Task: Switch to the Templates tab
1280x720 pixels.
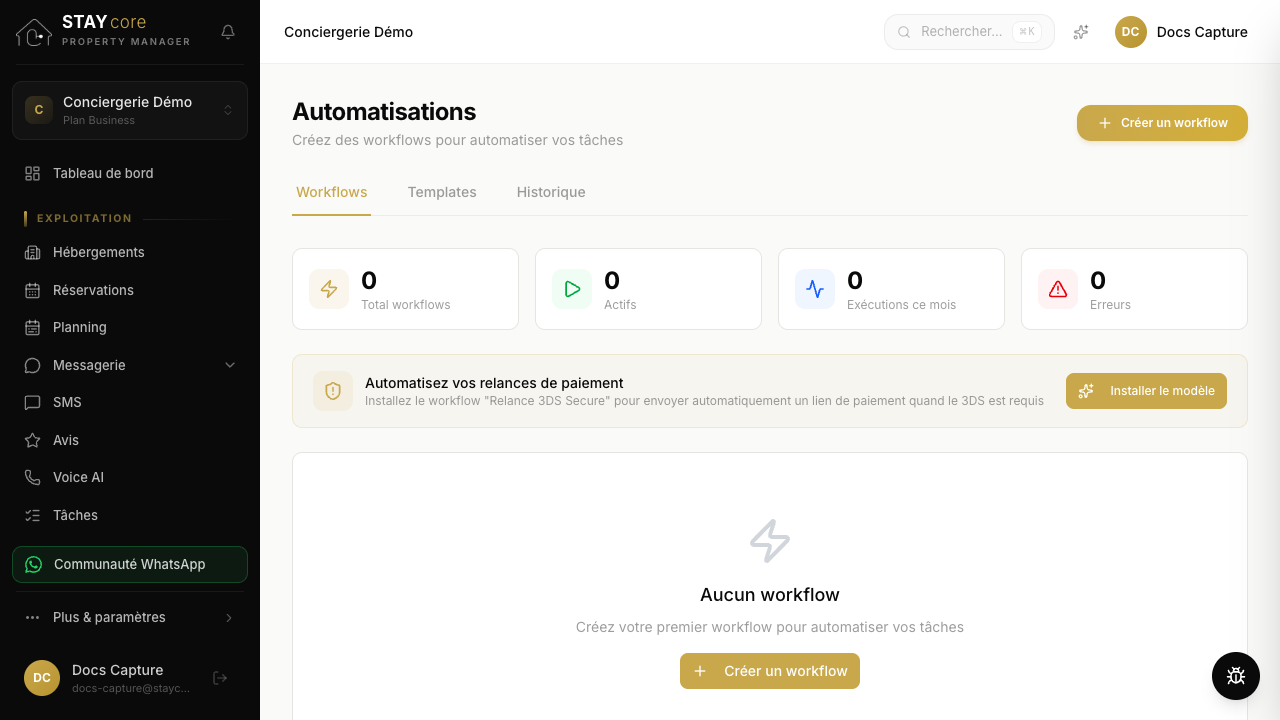Action: pyautogui.click(x=442, y=192)
